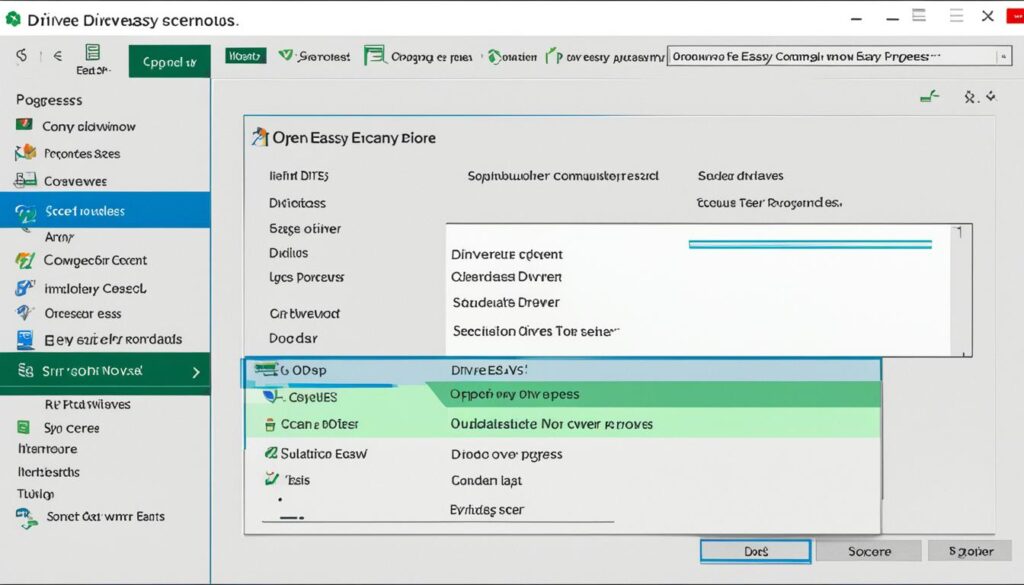Image resolution: width=1024 pixels, height=585 pixels.
Task: Click the 'Sage otiiver' label in dialog
Action: click(305, 229)
